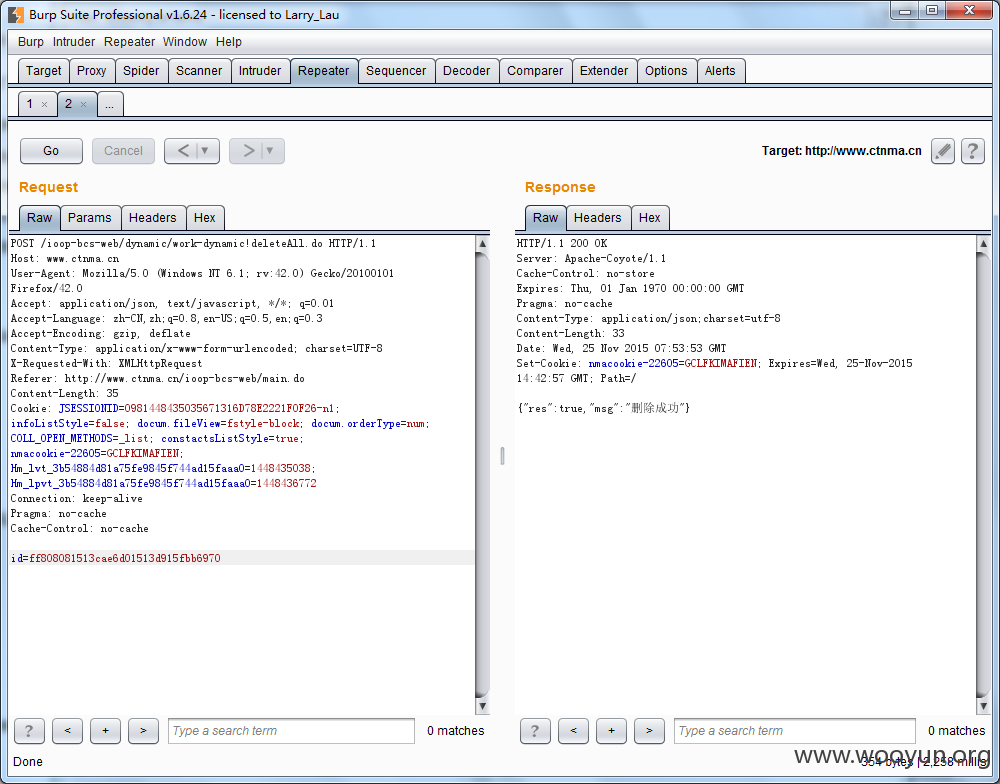This screenshot has height=784, width=1000.
Task: Click the pencil edit target icon
Action: (x=943, y=151)
